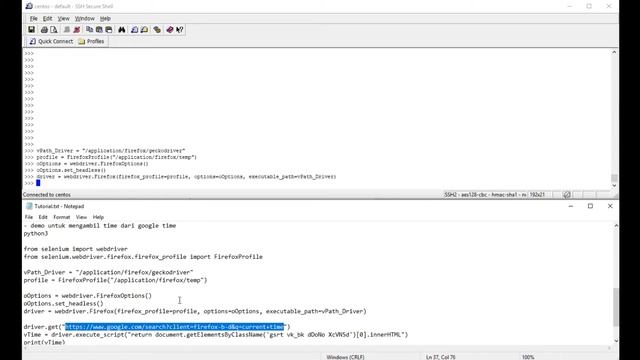Open the Profiles dropdown

point(91,41)
